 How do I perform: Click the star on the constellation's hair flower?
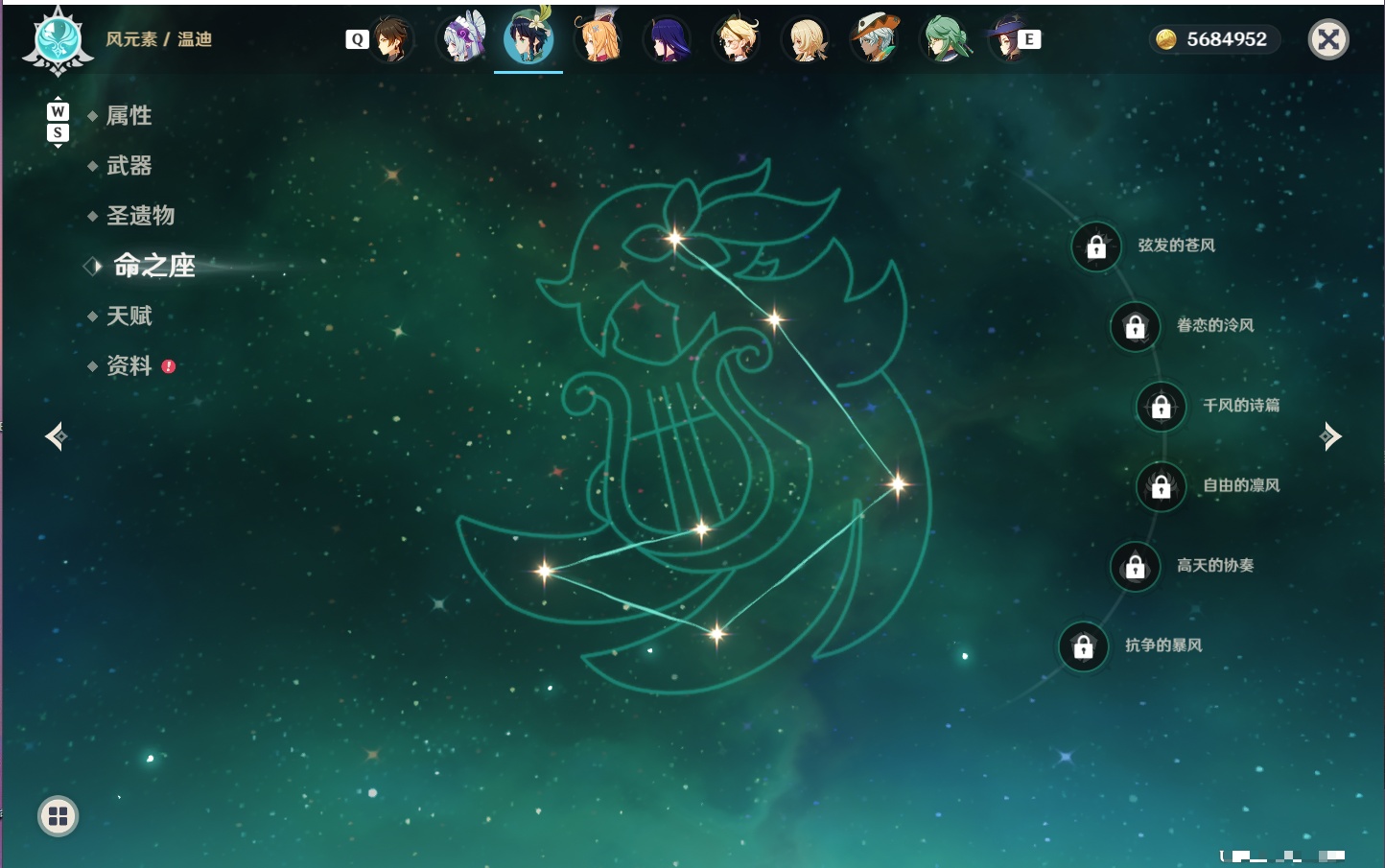(675, 238)
